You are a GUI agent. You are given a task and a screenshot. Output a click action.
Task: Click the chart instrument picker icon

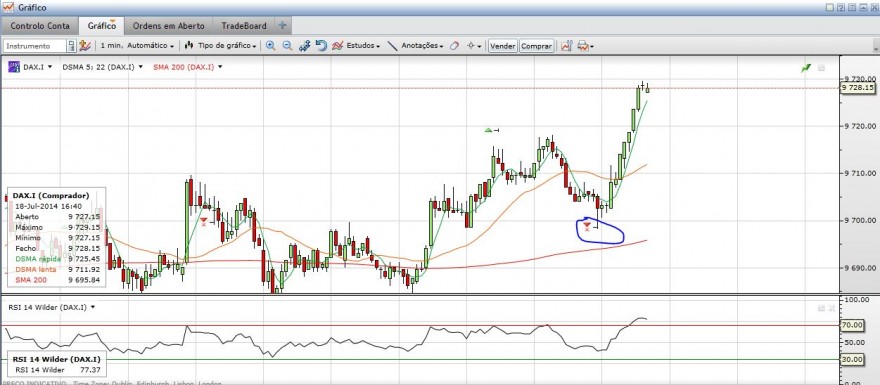[x=85, y=46]
